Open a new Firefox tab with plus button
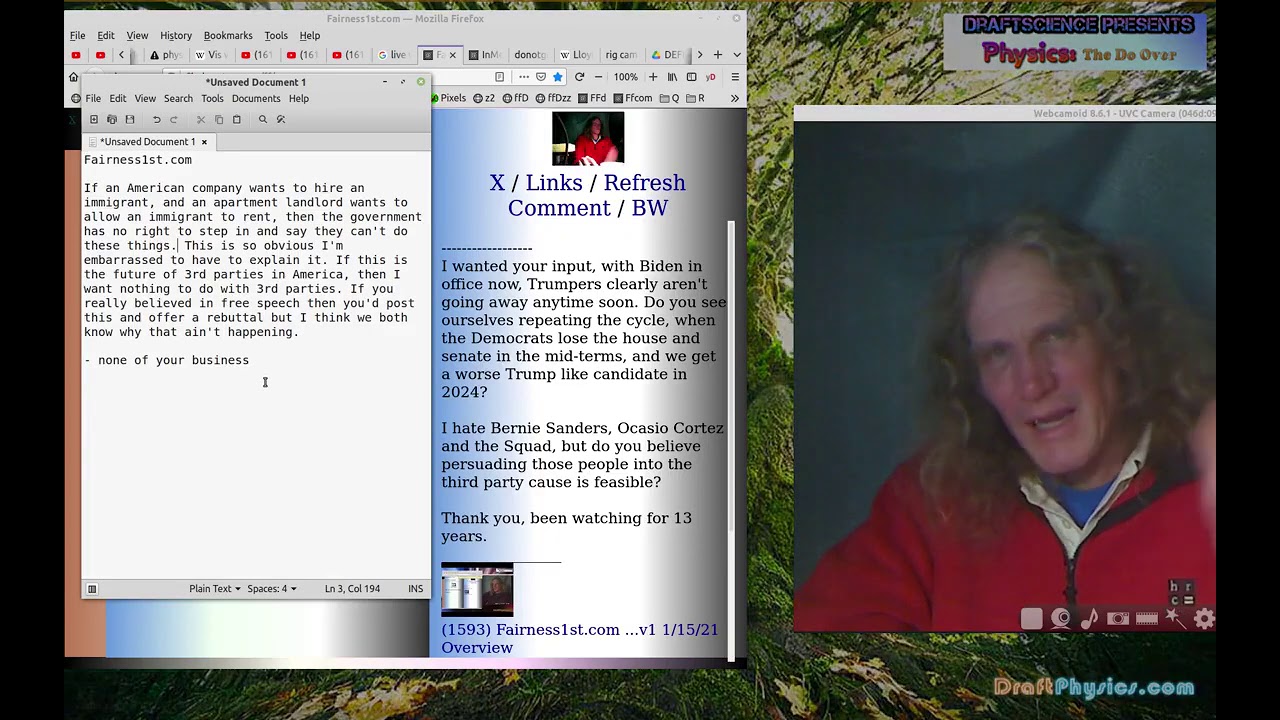The height and width of the screenshot is (720, 1280). pos(718,55)
